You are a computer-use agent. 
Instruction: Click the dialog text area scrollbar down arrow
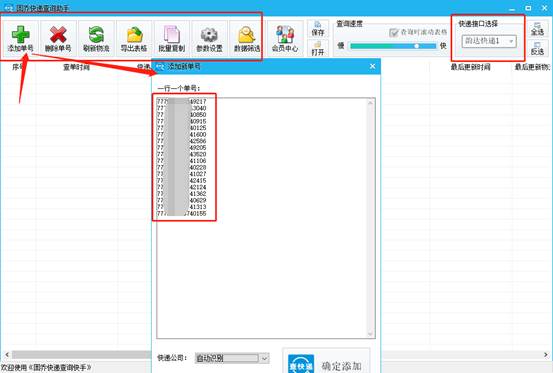pos(370,333)
